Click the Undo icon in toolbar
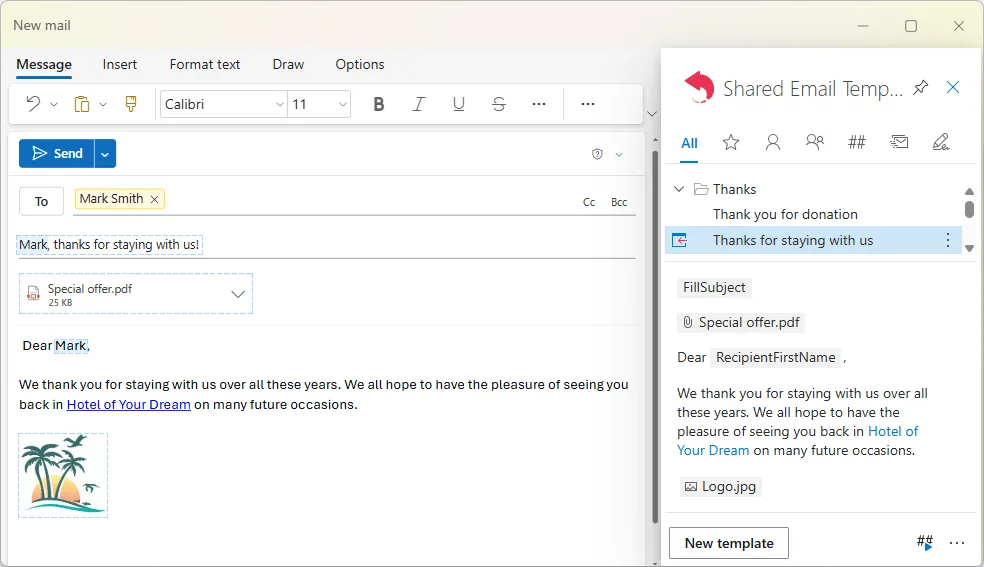Screen dimensions: 984x567 33,103
